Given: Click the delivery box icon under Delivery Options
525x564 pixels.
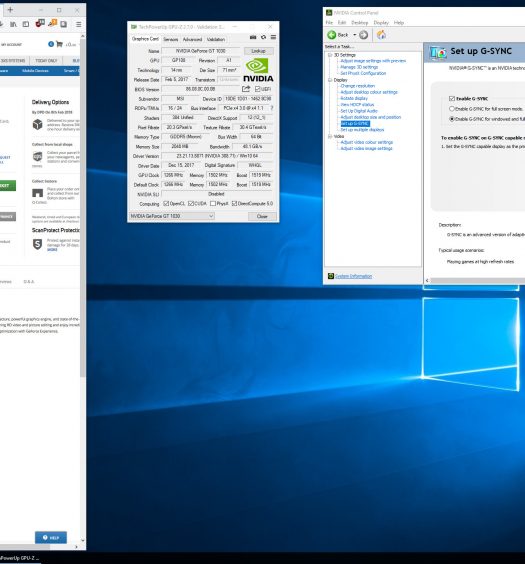Looking at the screenshot, I should click(x=38, y=124).
